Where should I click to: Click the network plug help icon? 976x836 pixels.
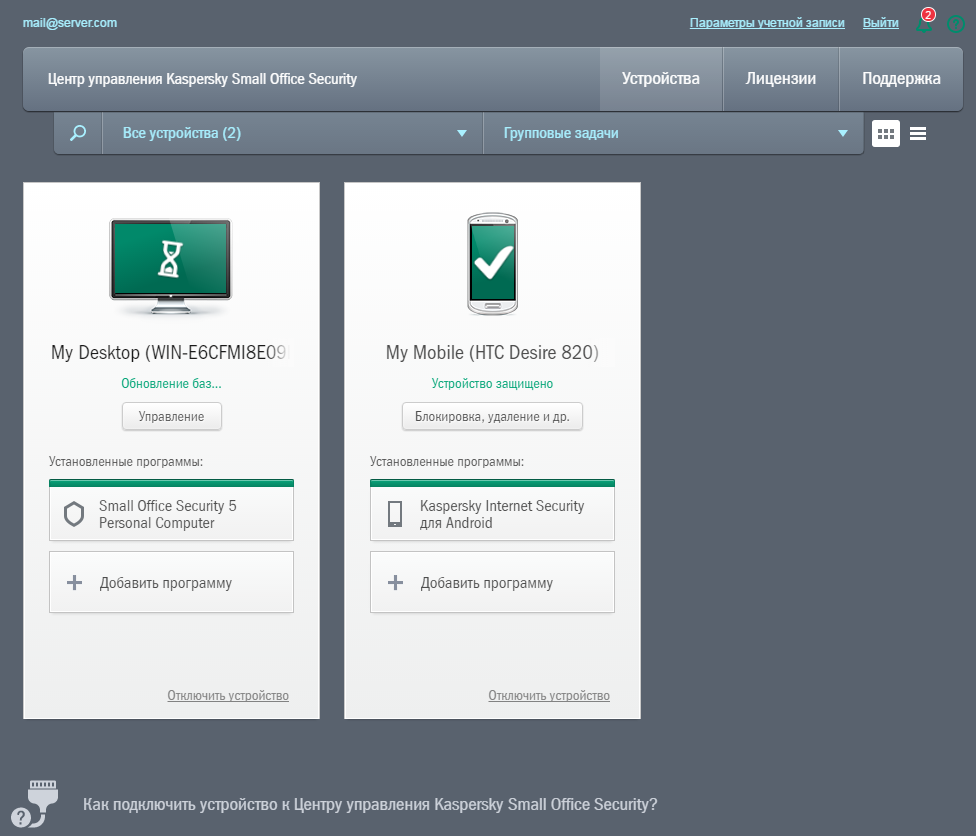tap(35, 803)
